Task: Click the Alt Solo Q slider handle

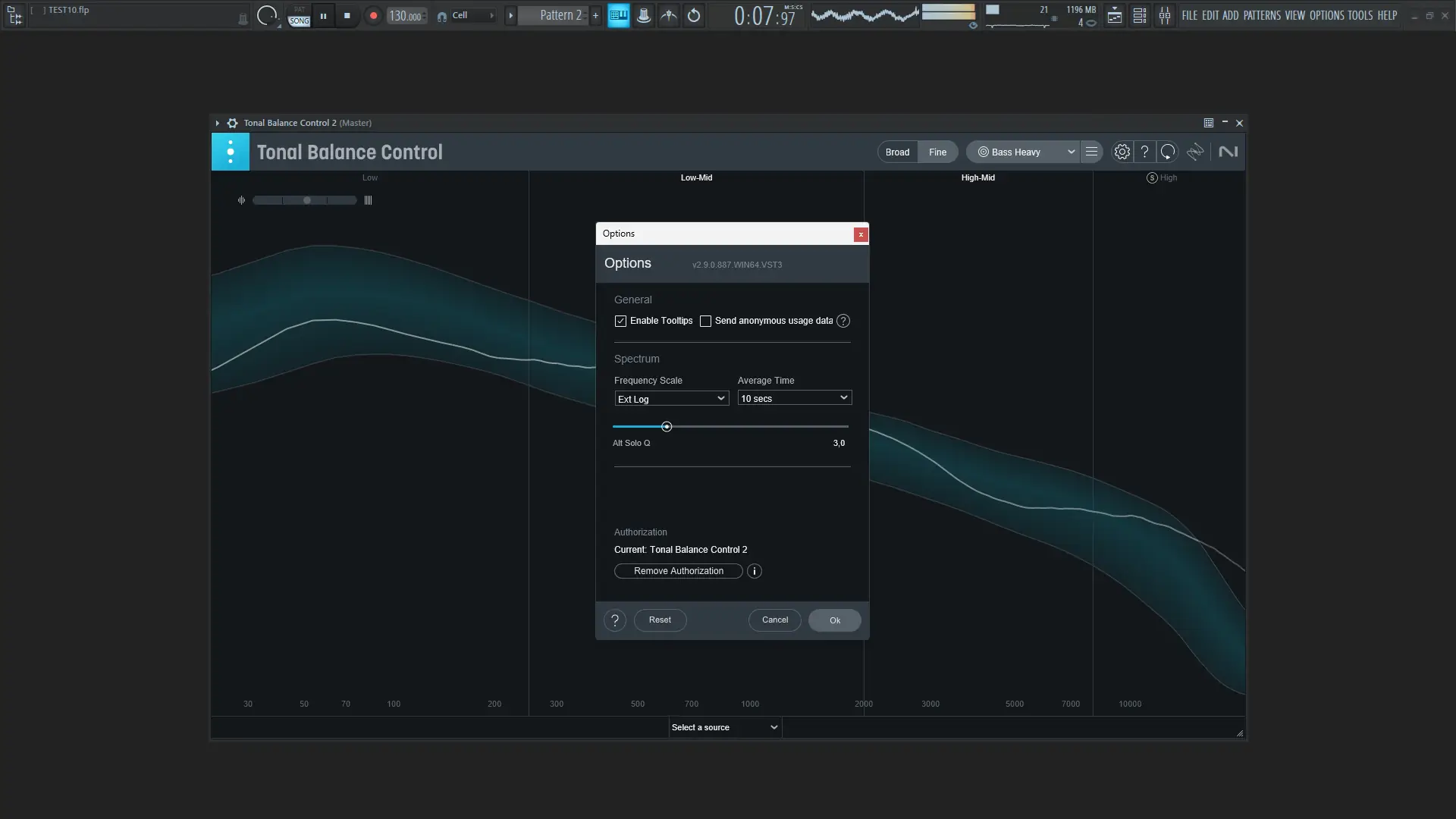Action: pos(667,427)
